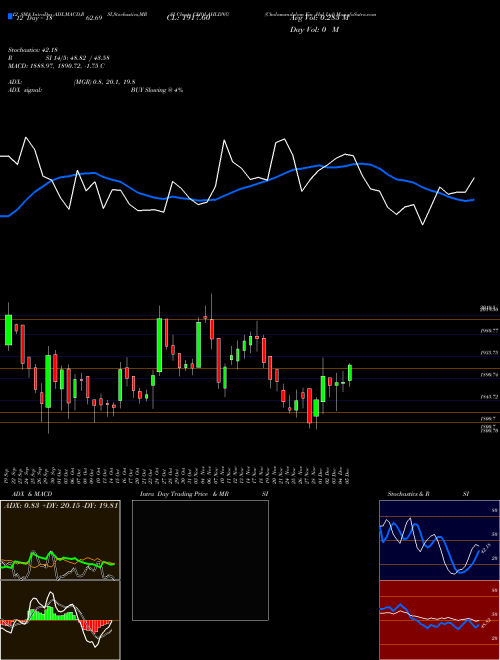Screen dimensions: 500x660
Task: Click the '(MGR) 0.8, 20.1, 19.8' ADX values
Action: click(104, 82)
